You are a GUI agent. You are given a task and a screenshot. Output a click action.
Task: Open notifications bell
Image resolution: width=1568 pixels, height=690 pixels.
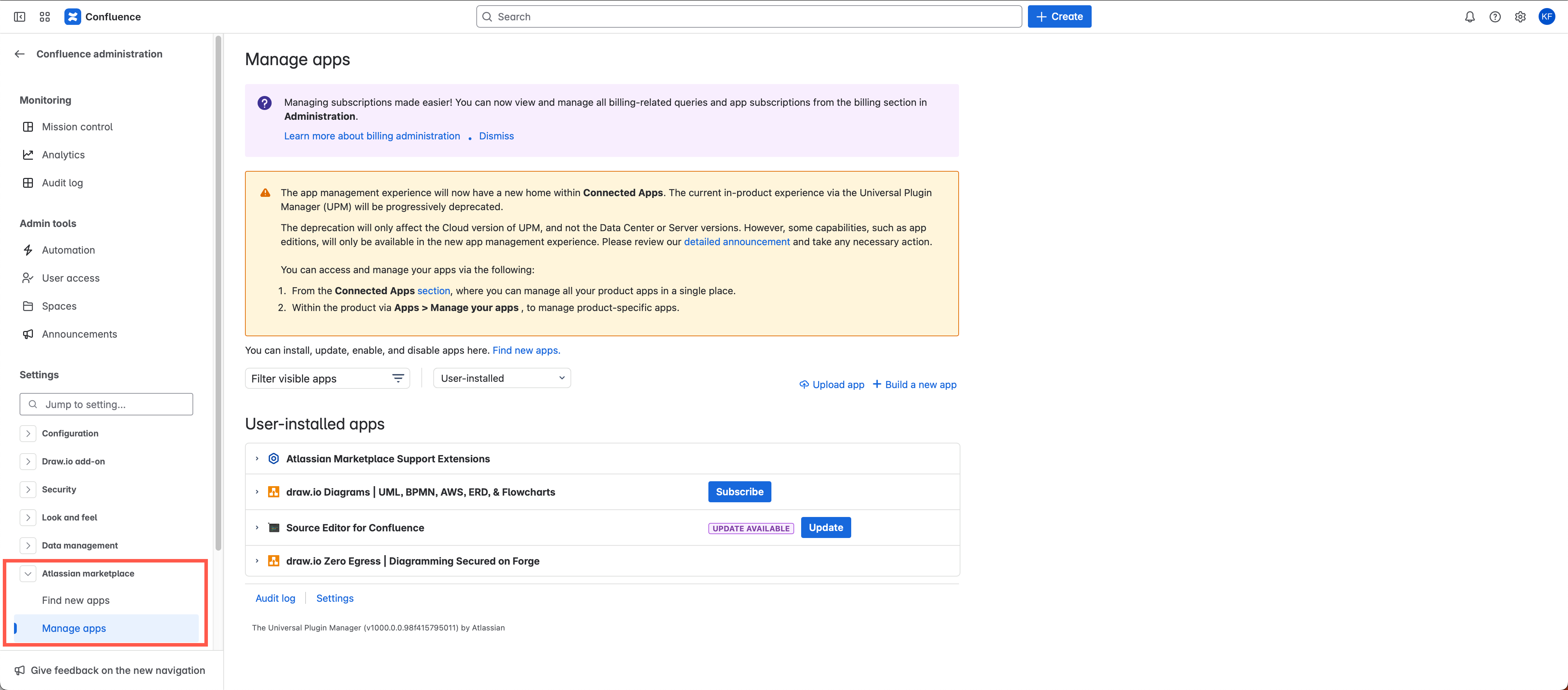tap(1469, 16)
